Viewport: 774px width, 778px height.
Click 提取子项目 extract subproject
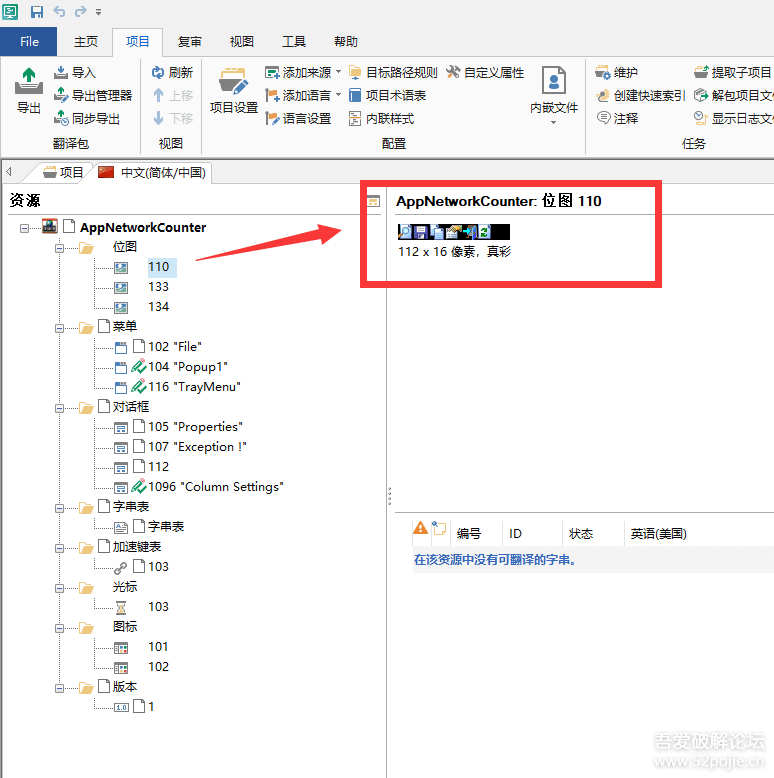(x=732, y=72)
